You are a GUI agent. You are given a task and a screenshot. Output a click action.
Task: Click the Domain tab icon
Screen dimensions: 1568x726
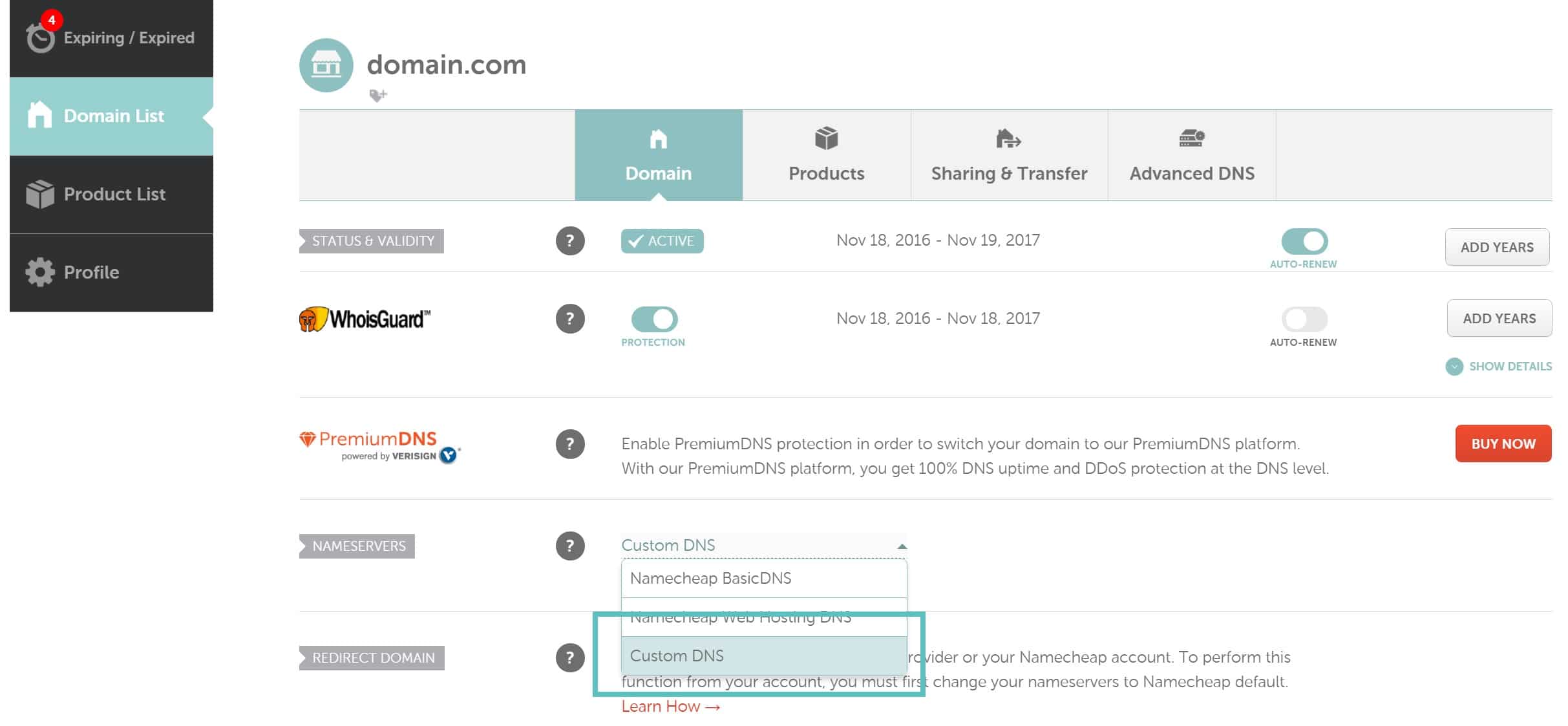659,140
